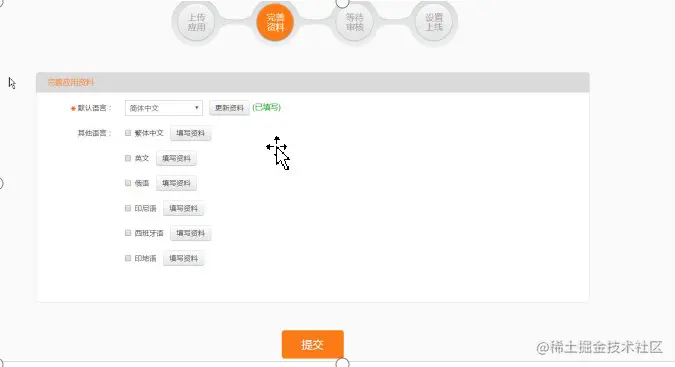
Task: Click the 默认语言 field label
Action: pos(94,108)
